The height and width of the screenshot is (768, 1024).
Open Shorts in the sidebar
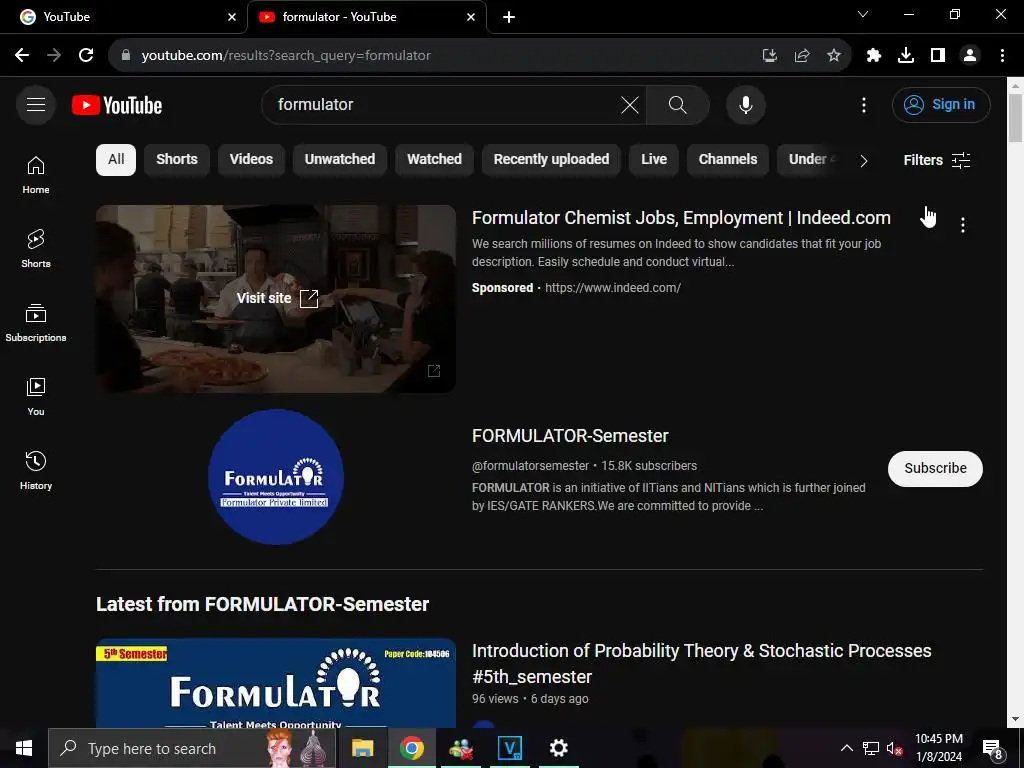click(x=36, y=249)
